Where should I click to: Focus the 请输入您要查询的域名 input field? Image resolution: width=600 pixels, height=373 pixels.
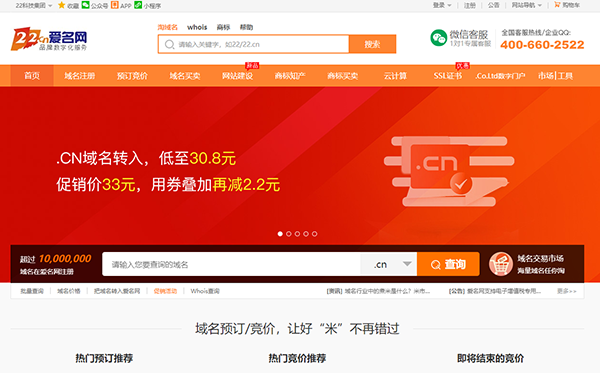pyautogui.click(x=231, y=264)
